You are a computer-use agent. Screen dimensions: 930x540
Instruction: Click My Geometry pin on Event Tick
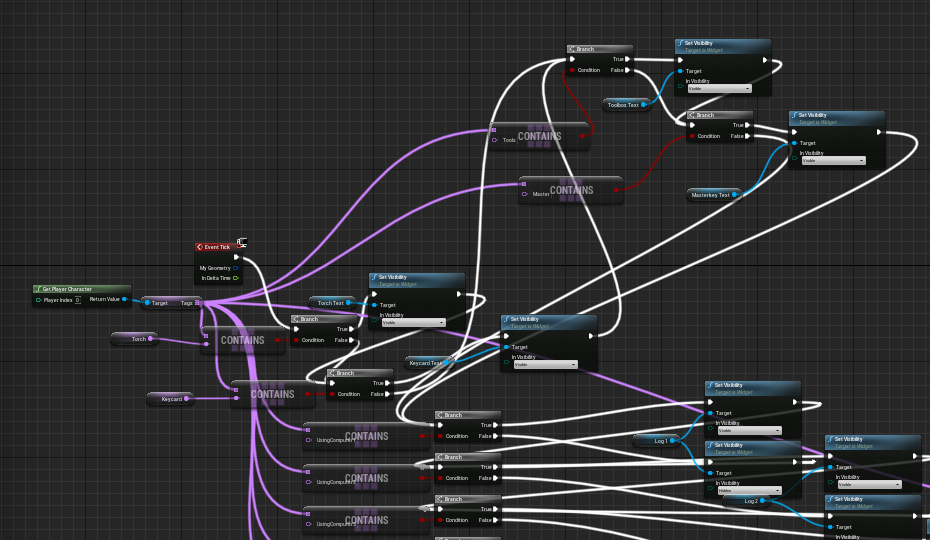coord(235,268)
